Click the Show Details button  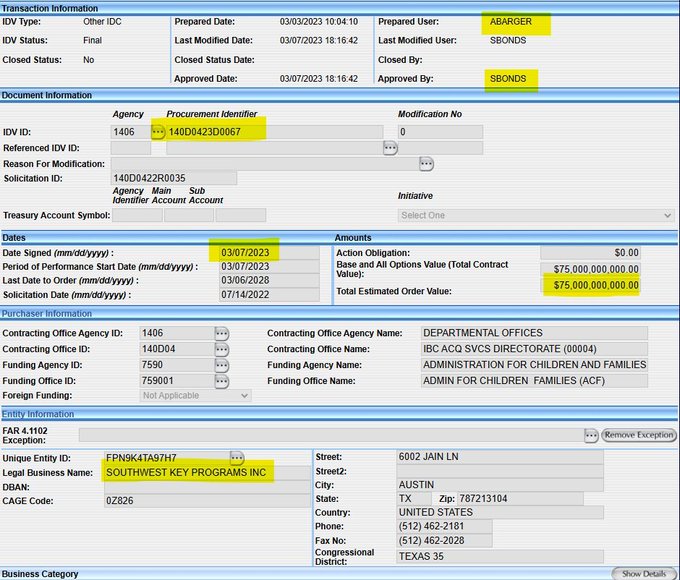pyautogui.click(x=644, y=574)
